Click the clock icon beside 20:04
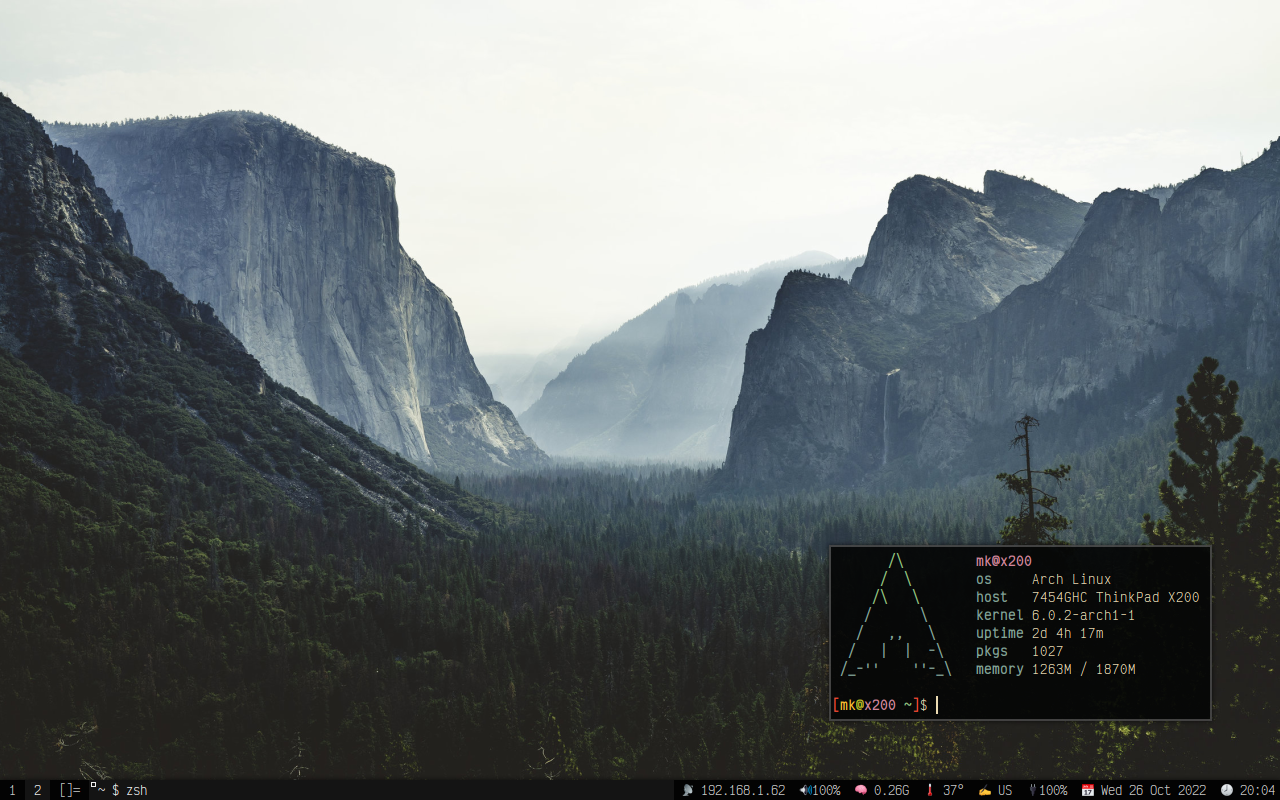This screenshot has width=1280, height=800. tap(1227, 790)
